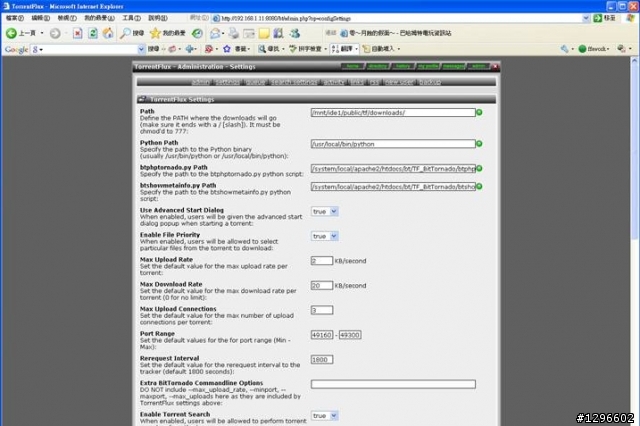
Task: Click the Rerequest Interval input field
Action: pos(322,359)
